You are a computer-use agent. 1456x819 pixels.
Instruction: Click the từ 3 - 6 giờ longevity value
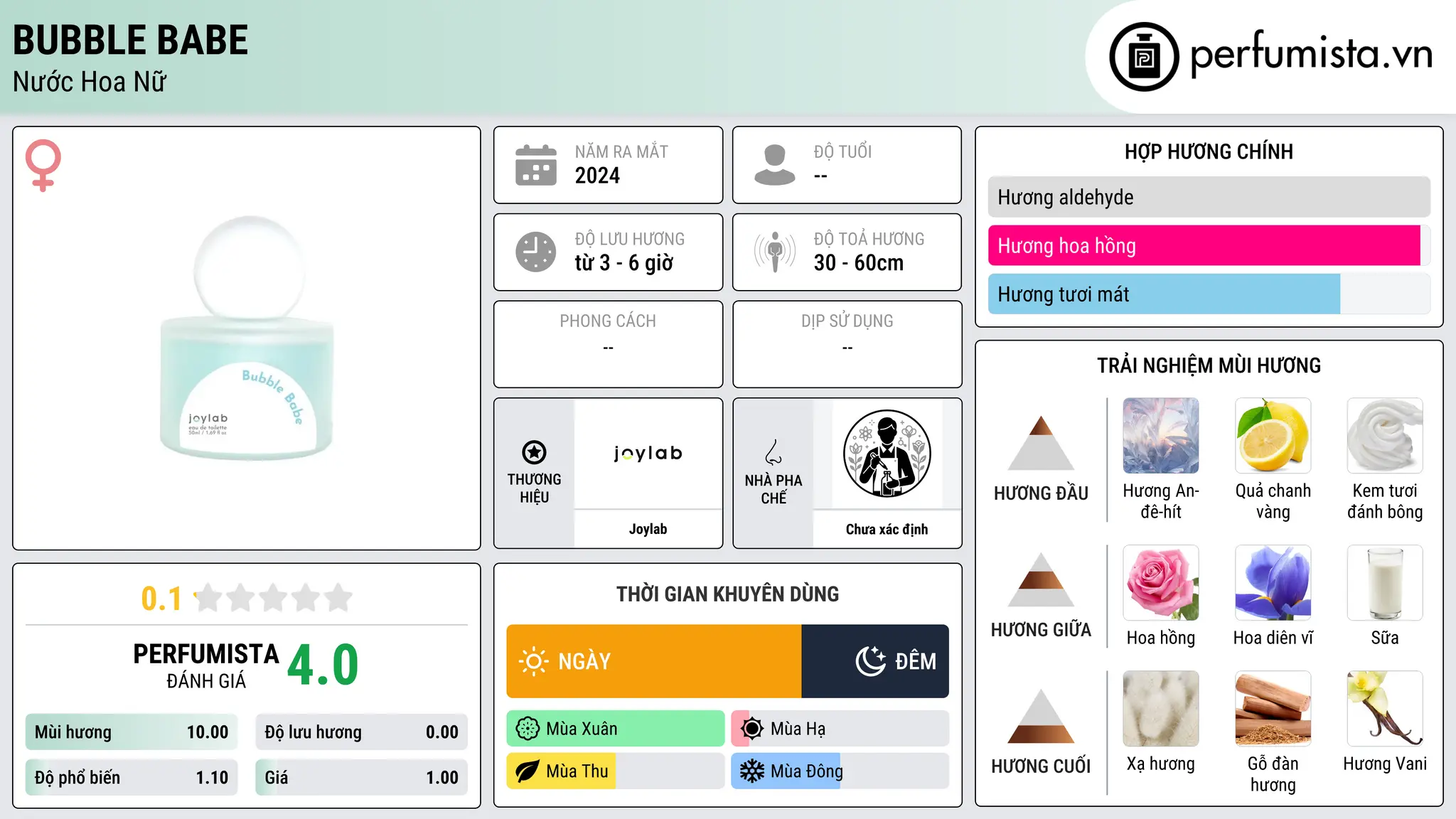pos(624,263)
